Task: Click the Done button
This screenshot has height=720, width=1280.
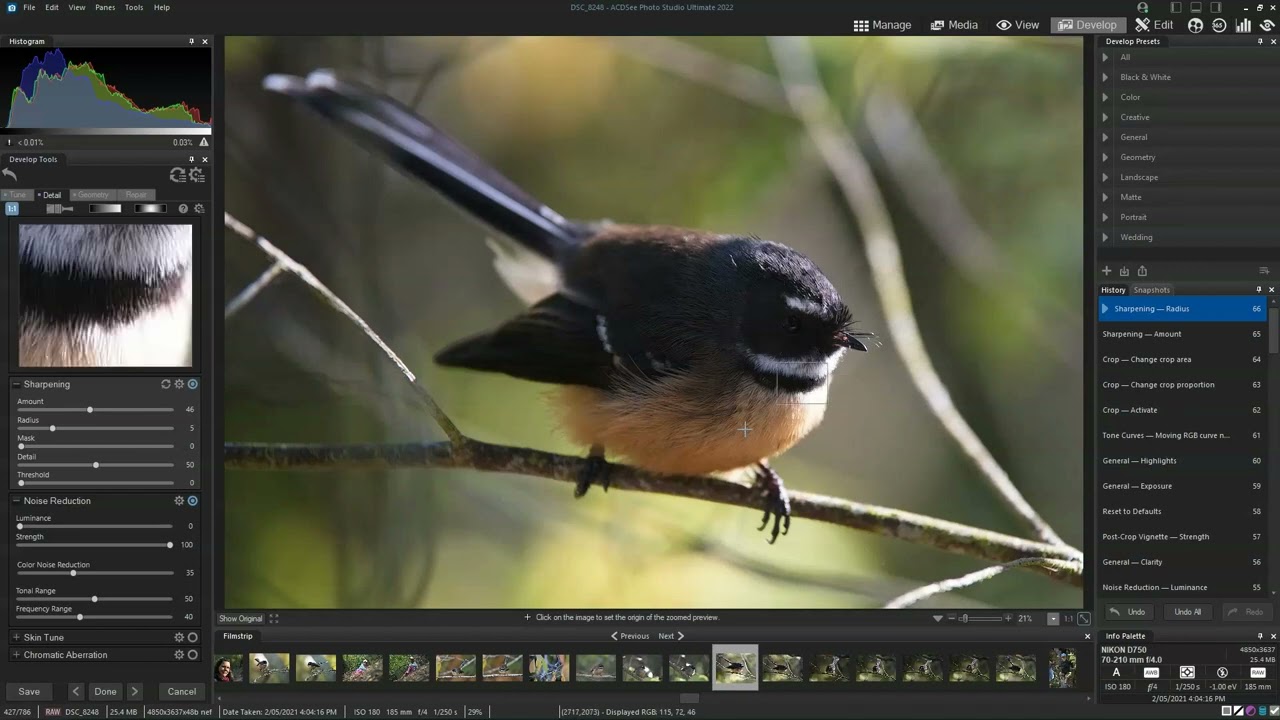Action: click(105, 691)
